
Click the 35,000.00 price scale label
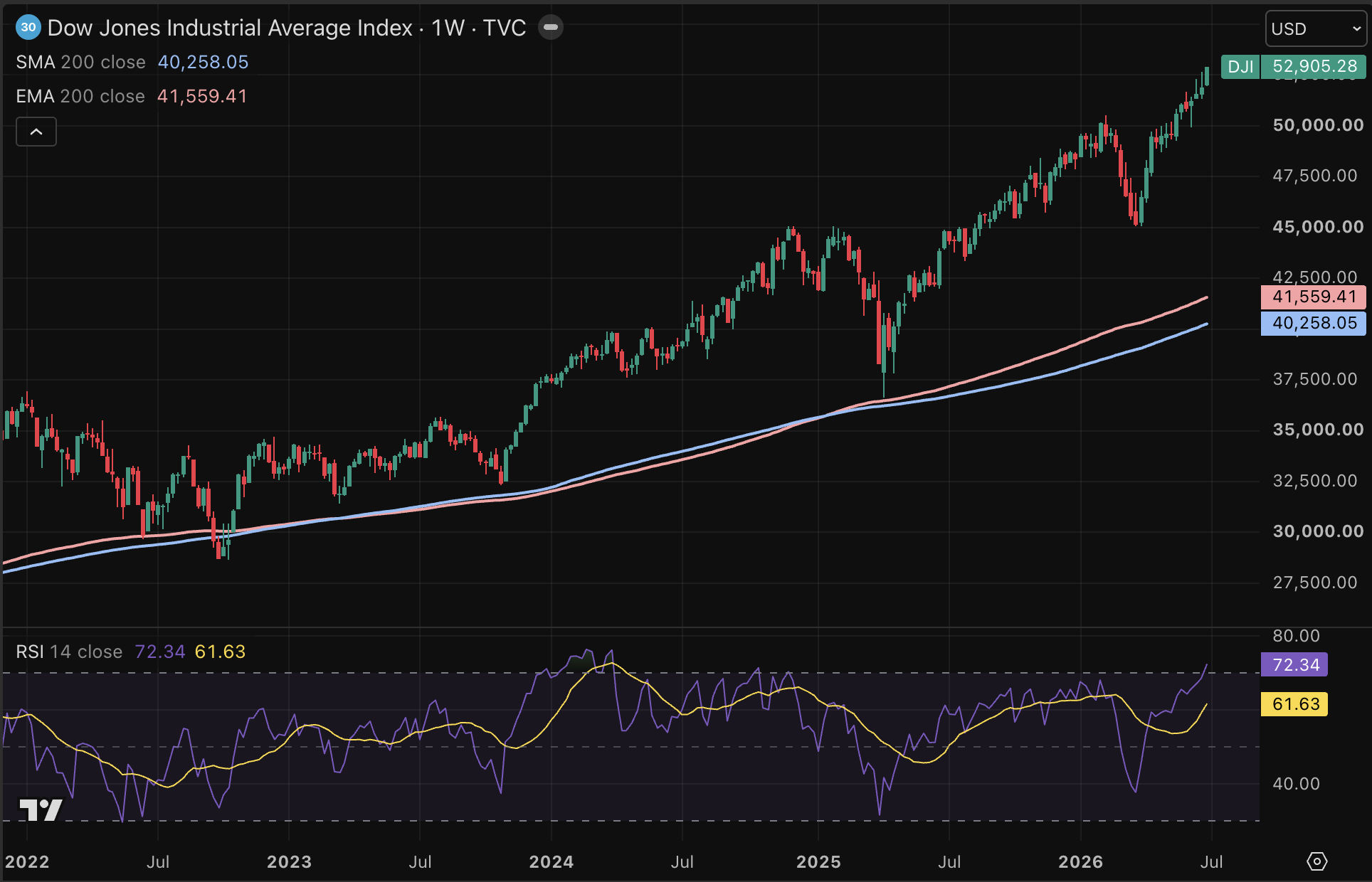(x=1318, y=430)
